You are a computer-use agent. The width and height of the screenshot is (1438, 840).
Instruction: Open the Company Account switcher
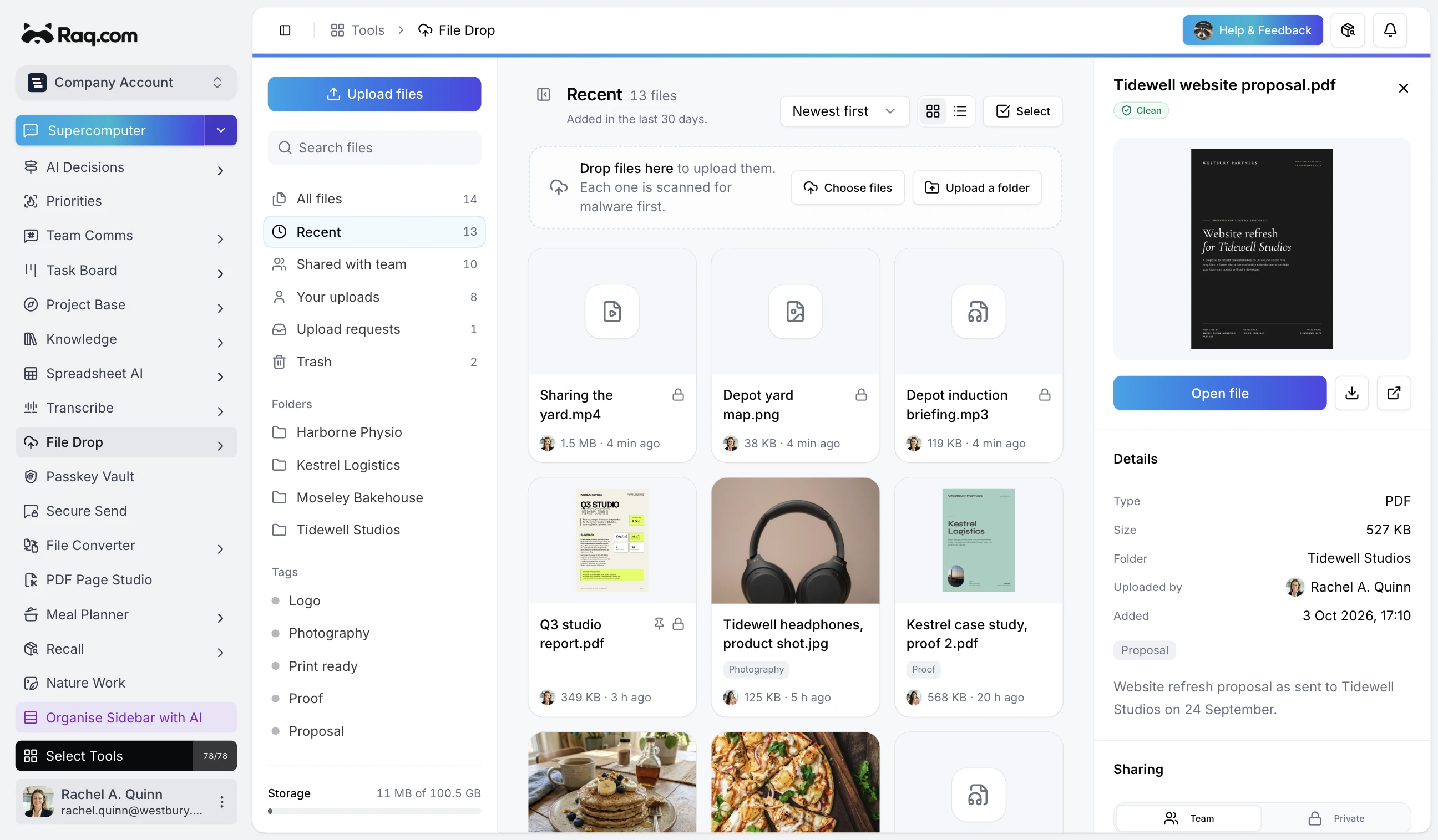(126, 82)
